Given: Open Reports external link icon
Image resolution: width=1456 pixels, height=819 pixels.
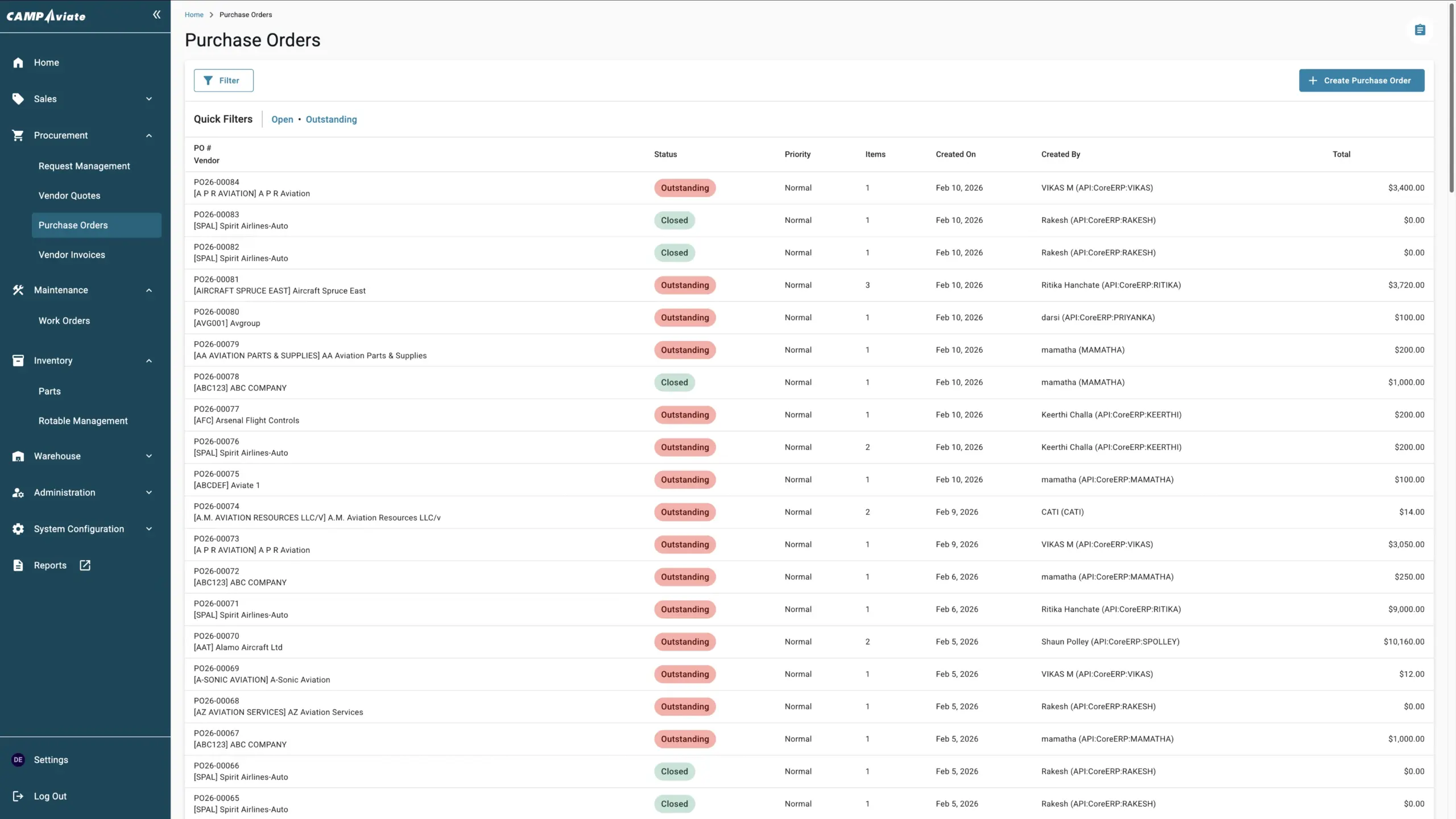Looking at the screenshot, I should [x=85, y=565].
